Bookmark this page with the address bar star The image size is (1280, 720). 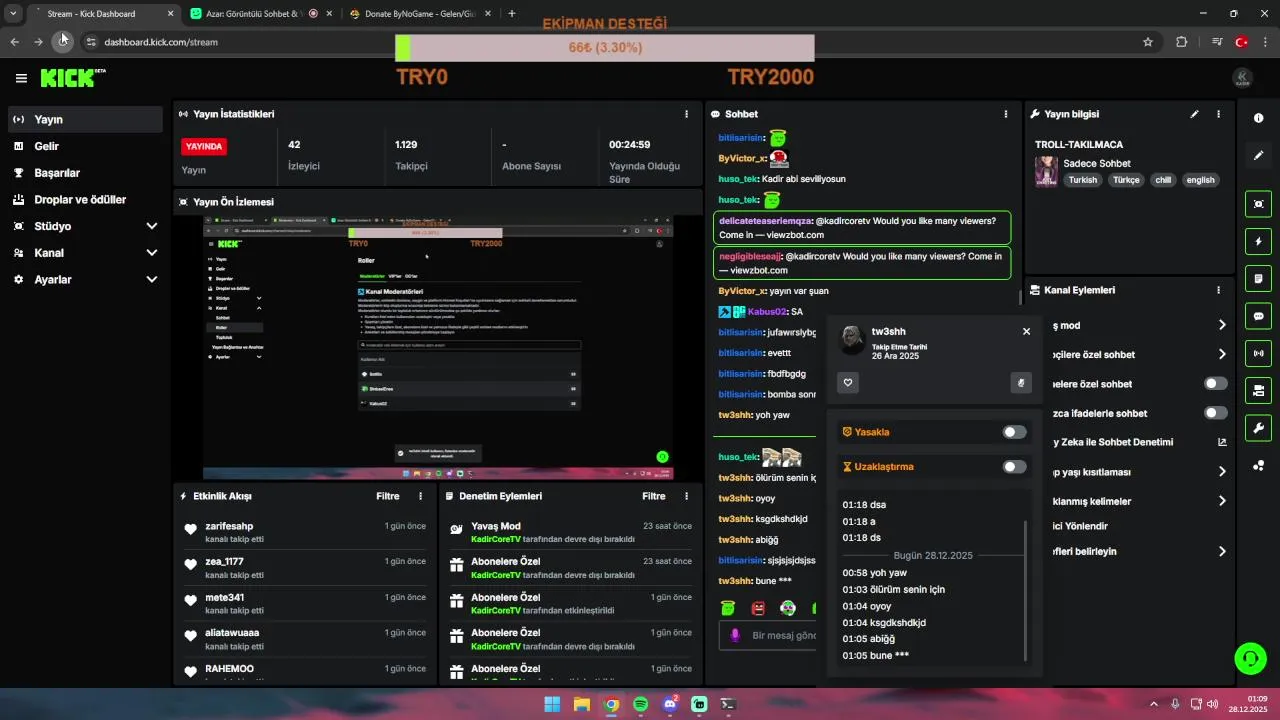1148,42
